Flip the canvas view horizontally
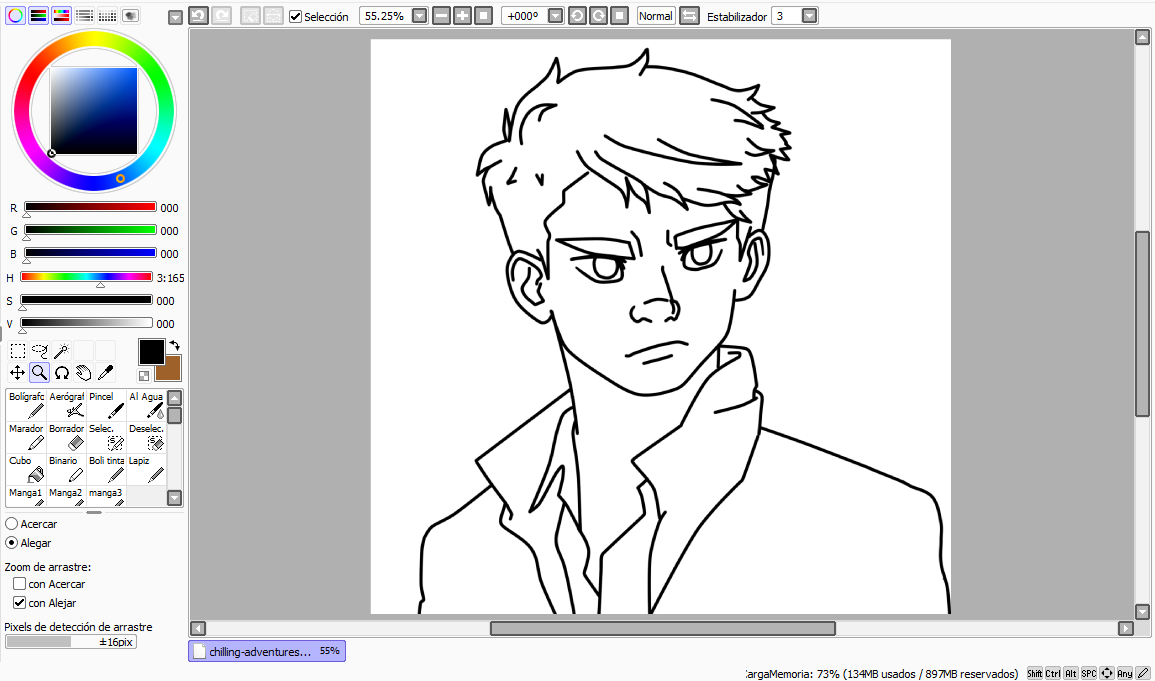The width and height of the screenshot is (1155, 681). click(689, 15)
